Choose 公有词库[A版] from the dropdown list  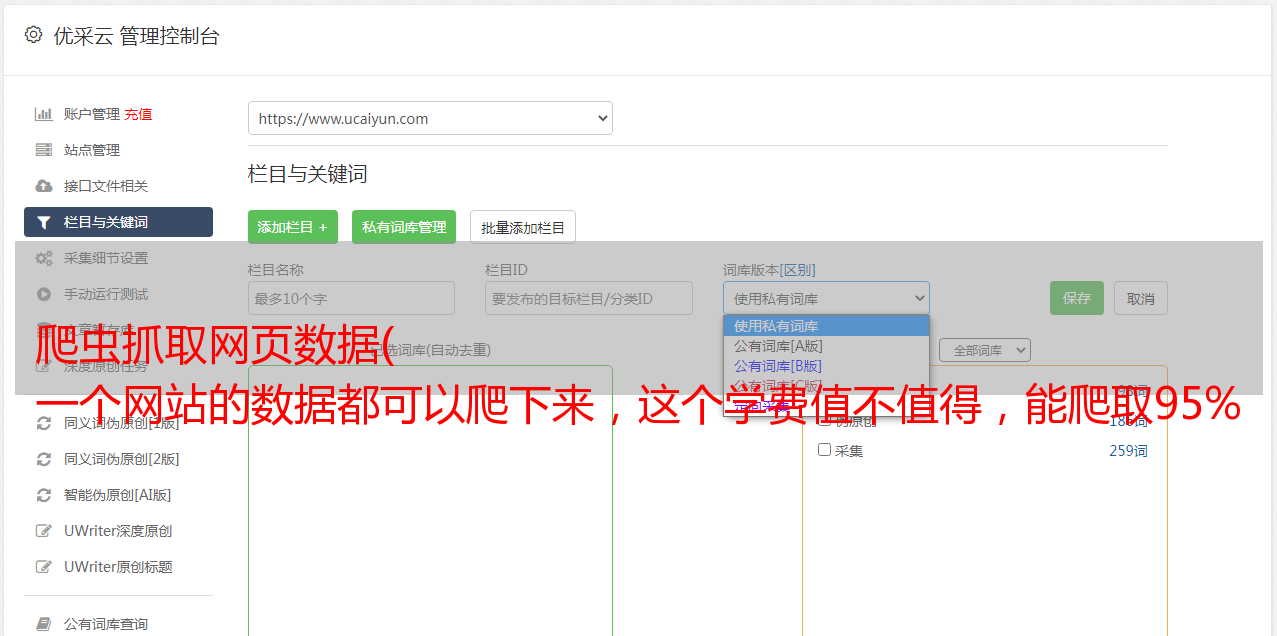point(778,346)
